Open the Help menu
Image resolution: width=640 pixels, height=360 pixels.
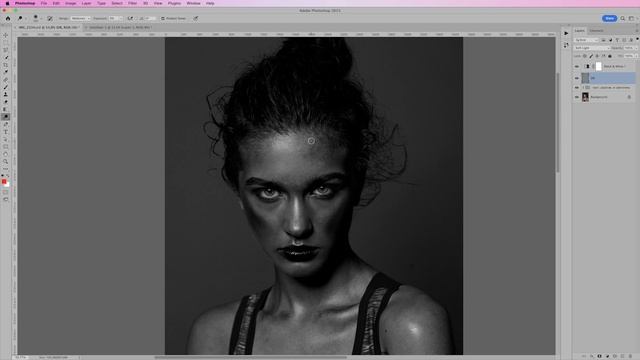210,3
